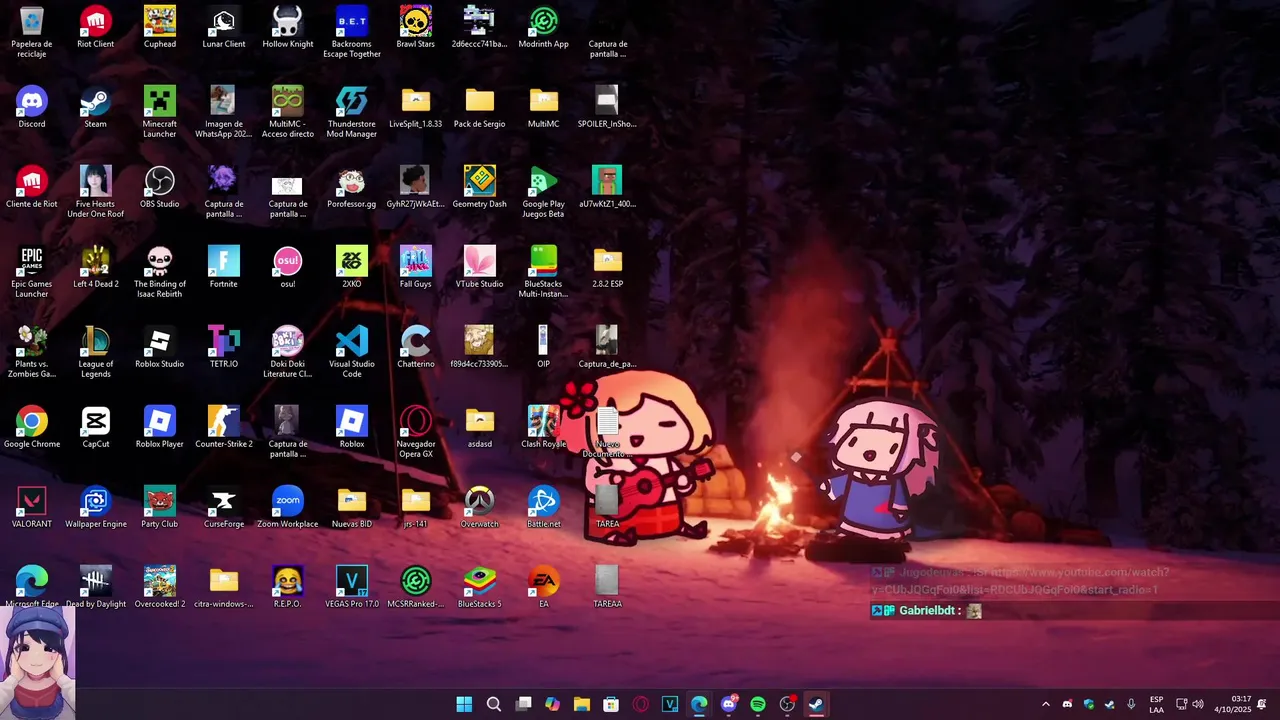The image size is (1280, 720).
Task: Open Navegador Opera GX shortcut
Action: pyautogui.click(x=416, y=431)
